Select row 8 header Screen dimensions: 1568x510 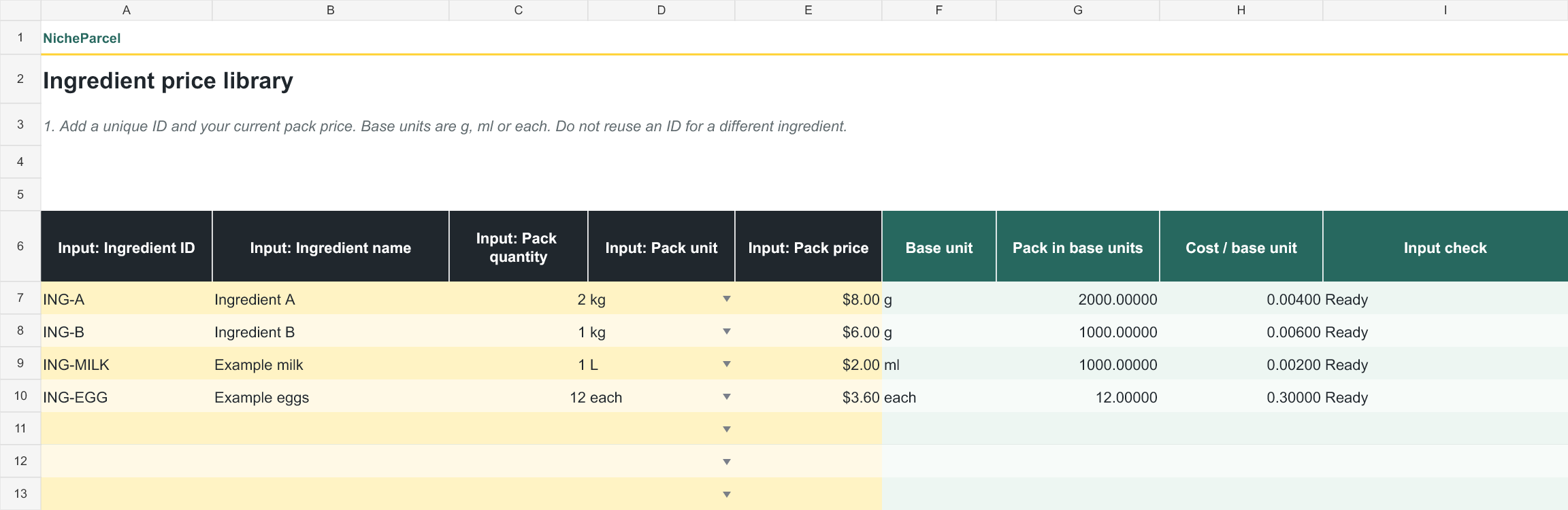20,330
